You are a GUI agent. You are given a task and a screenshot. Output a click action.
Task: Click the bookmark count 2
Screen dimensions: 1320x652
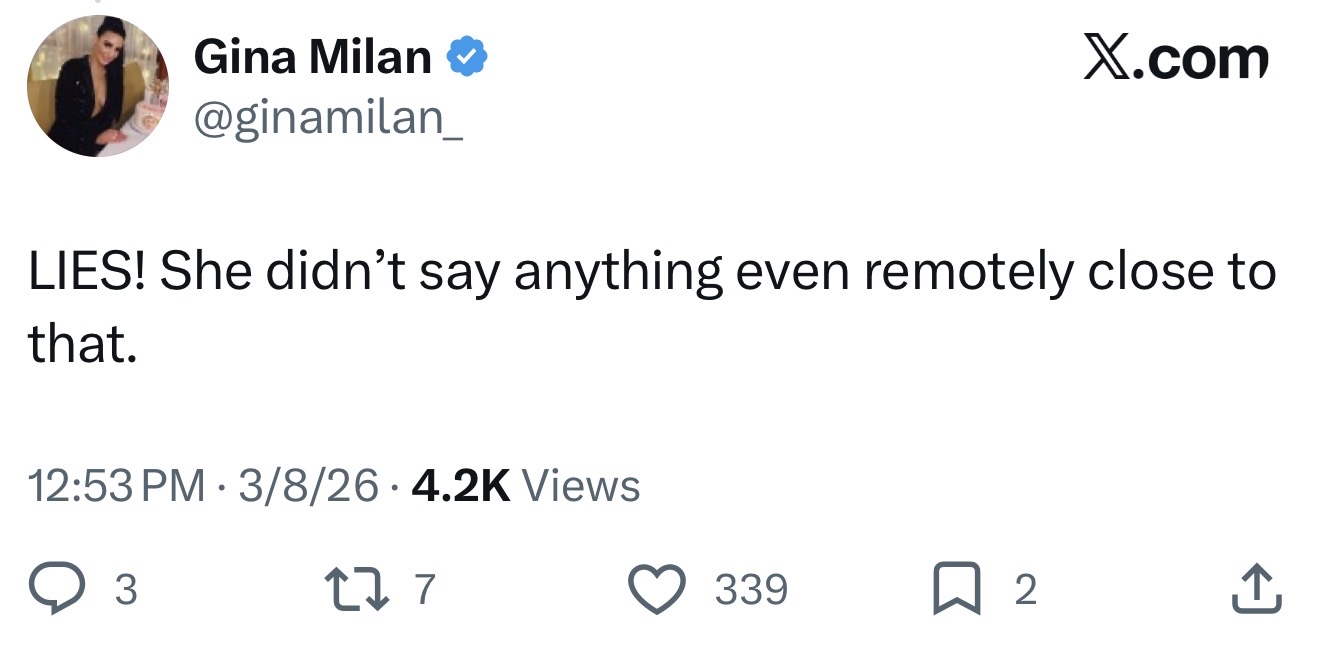coord(1025,590)
